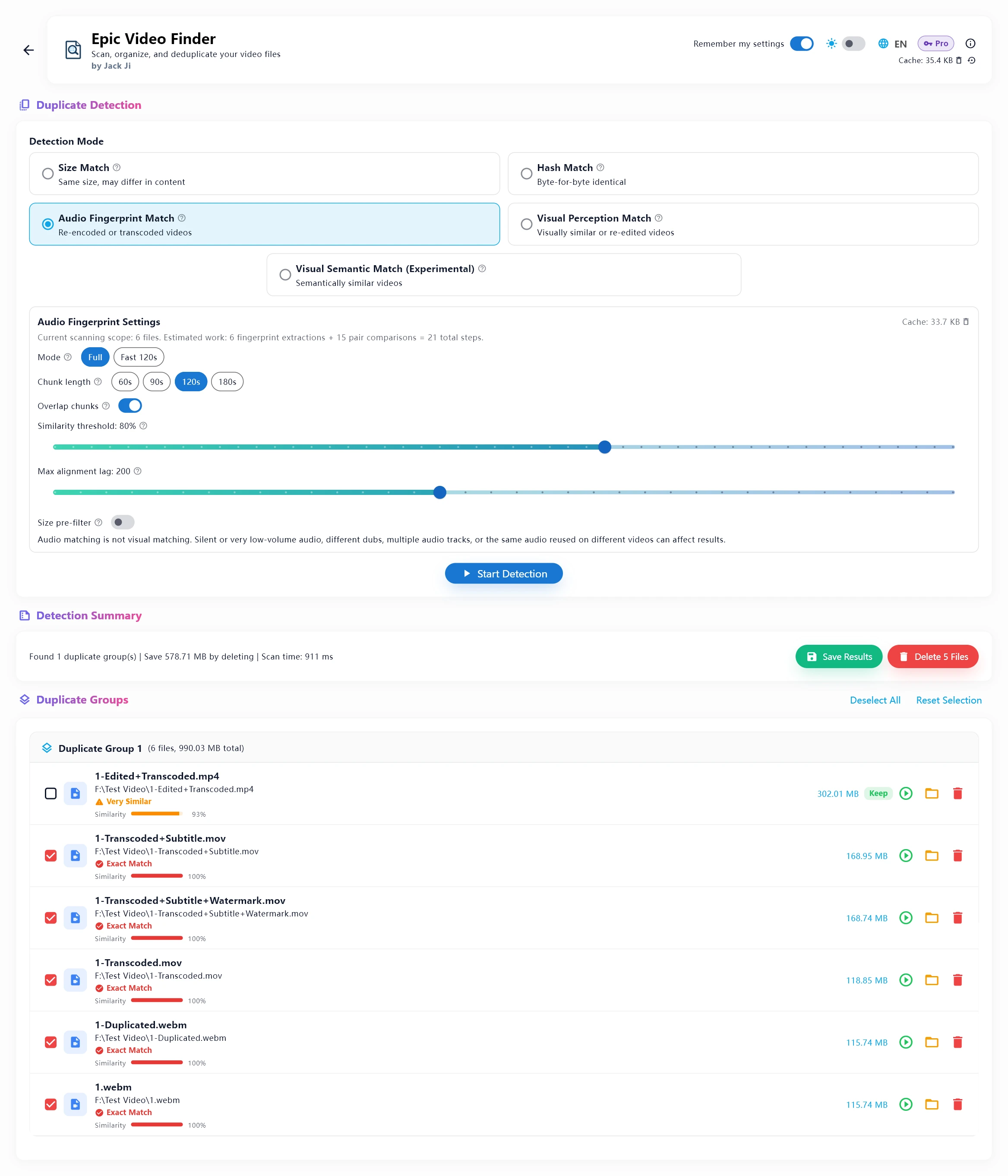Image resolution: width=1008 pixels, height=1176 pixels.
Task: Click the Max alignment lag slider handle
Action: pos(439,493)
